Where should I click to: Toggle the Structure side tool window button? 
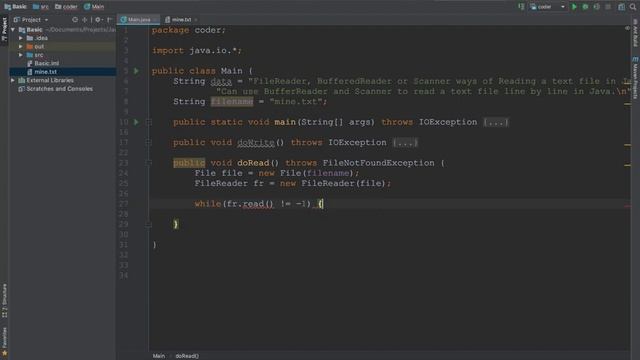(4, 301)
